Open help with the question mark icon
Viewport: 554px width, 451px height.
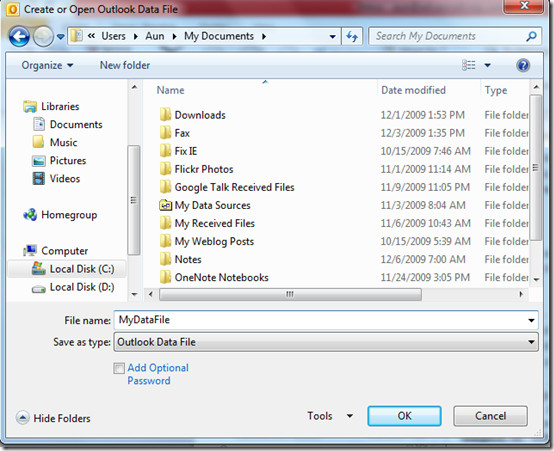point(523,65)
